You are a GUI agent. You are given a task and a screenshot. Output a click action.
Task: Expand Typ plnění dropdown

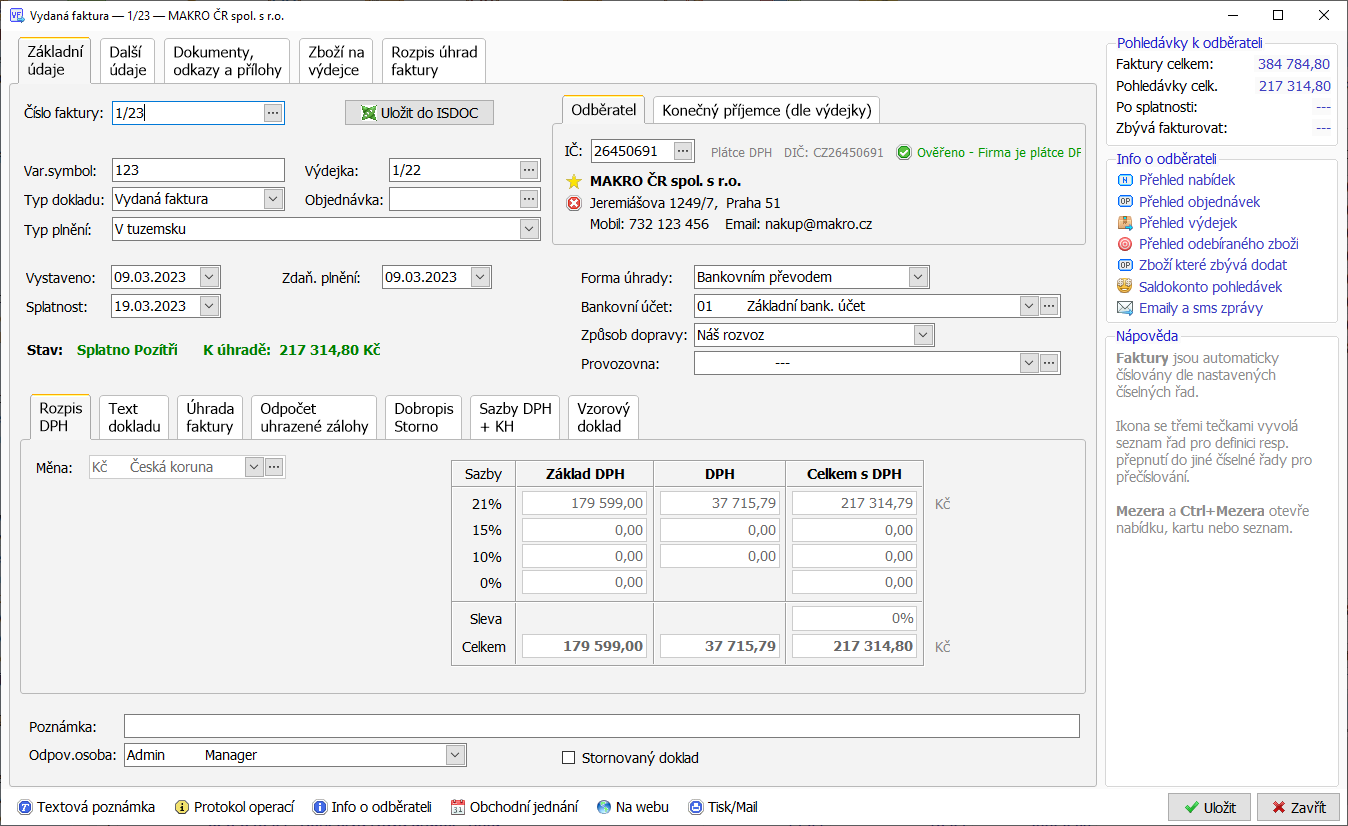[530, 229]
